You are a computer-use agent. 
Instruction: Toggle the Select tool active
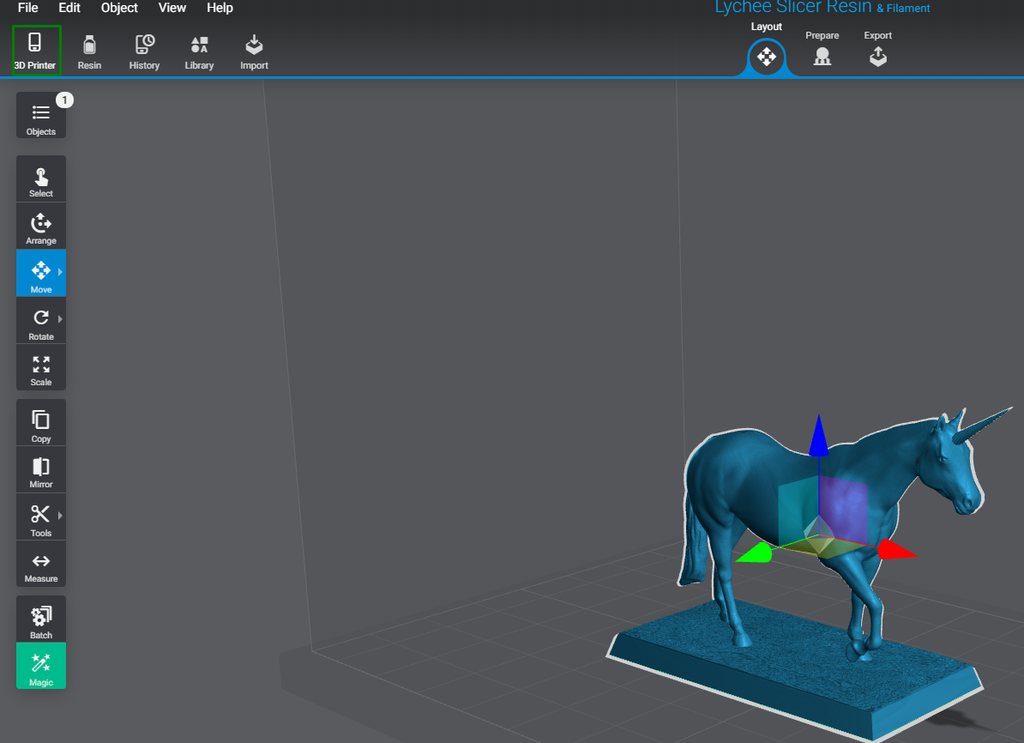(x=40, y=178)
